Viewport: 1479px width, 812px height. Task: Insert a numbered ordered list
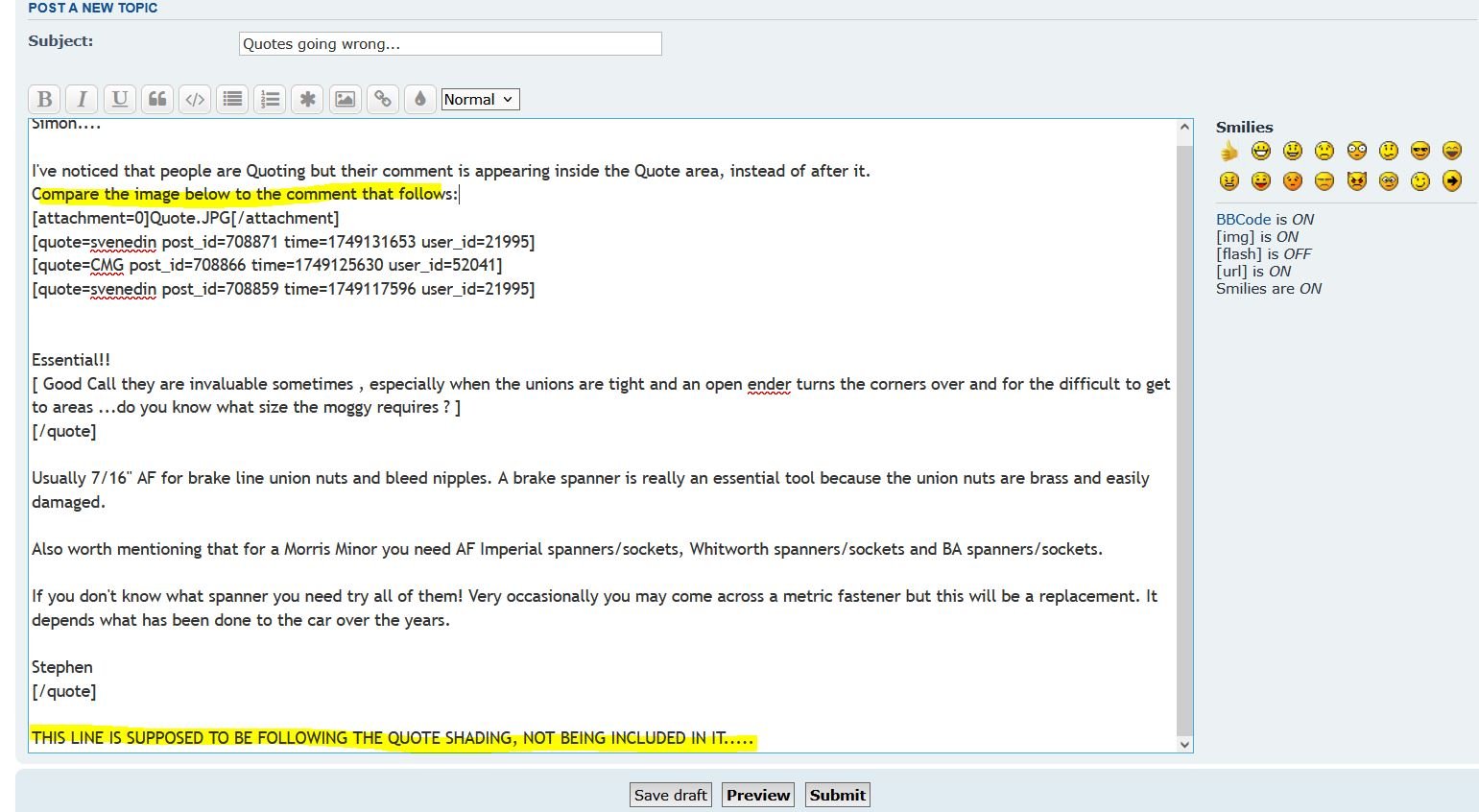[270, 99]
